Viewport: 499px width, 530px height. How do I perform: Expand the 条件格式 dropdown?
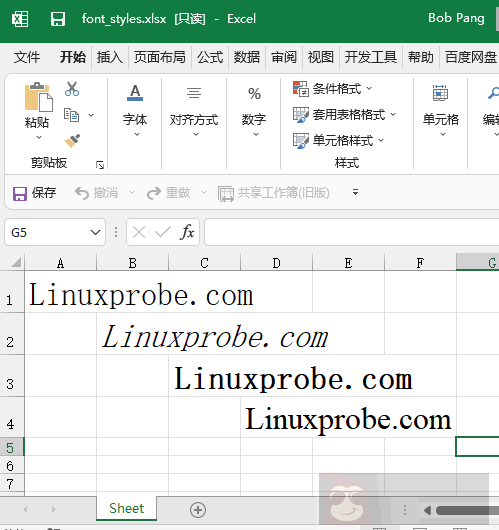point(369,89)
